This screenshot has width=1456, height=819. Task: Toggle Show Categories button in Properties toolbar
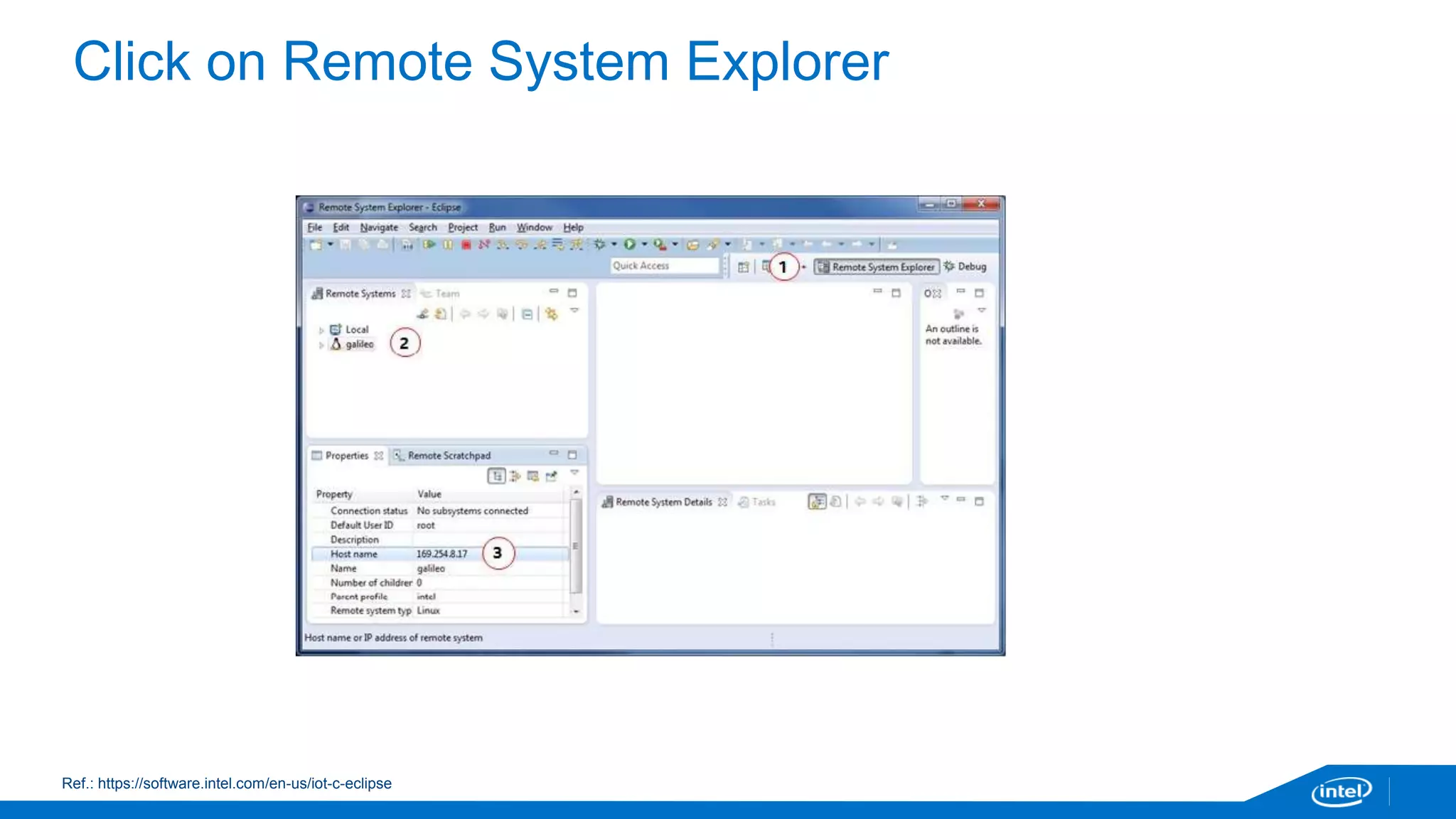[496, 476]
